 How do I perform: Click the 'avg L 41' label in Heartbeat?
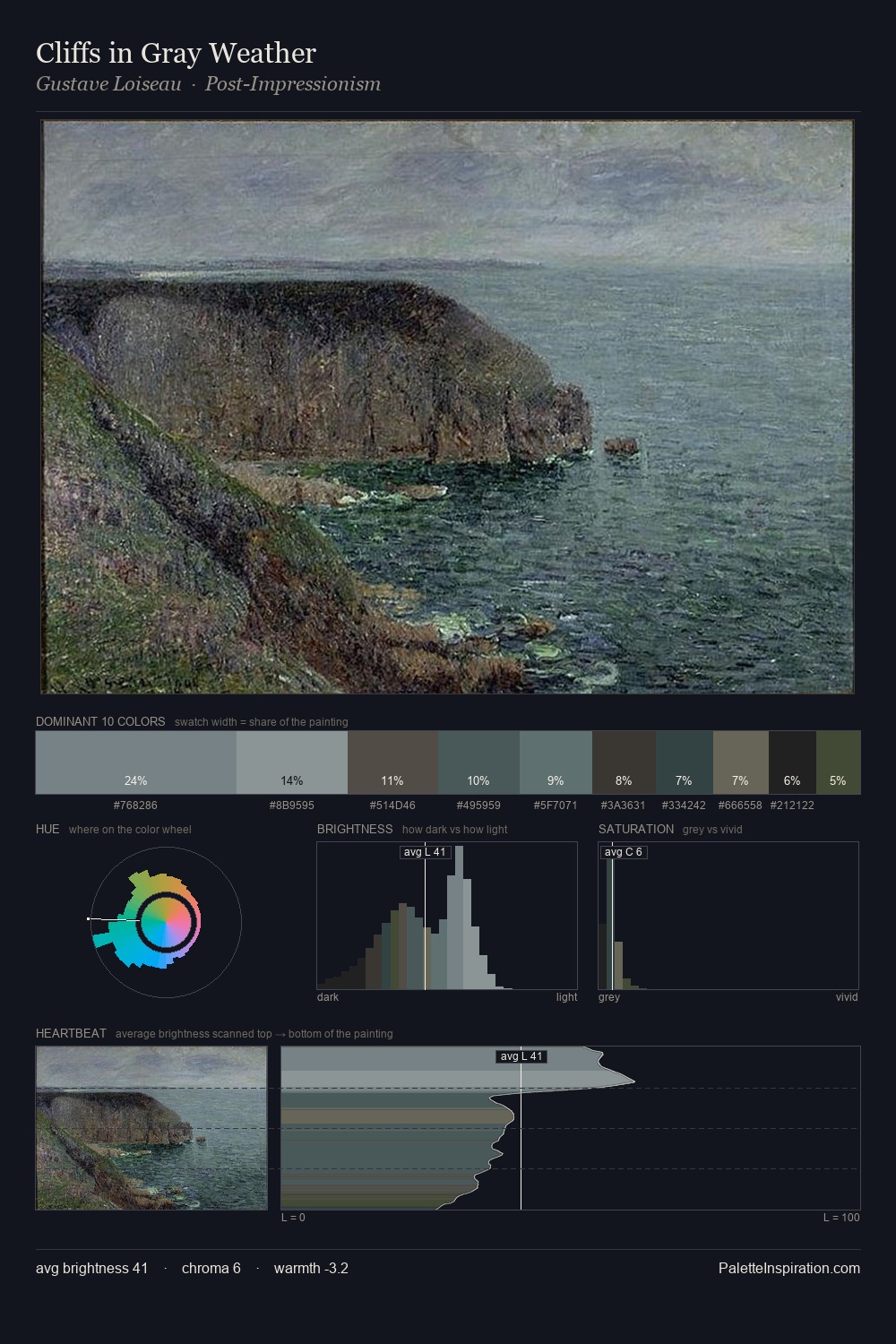click(x=521, y=1056)
